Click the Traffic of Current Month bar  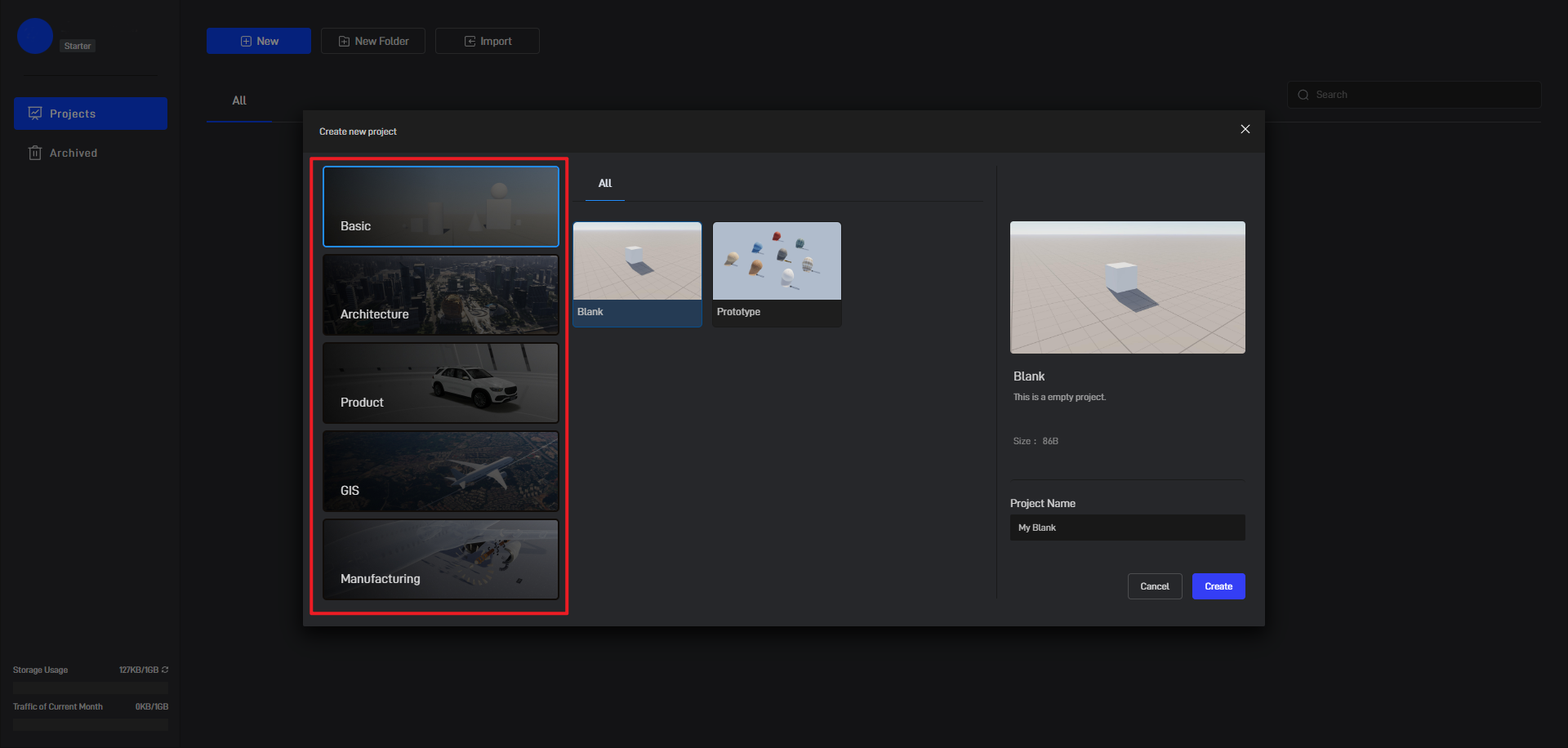(x=91, y=724)
